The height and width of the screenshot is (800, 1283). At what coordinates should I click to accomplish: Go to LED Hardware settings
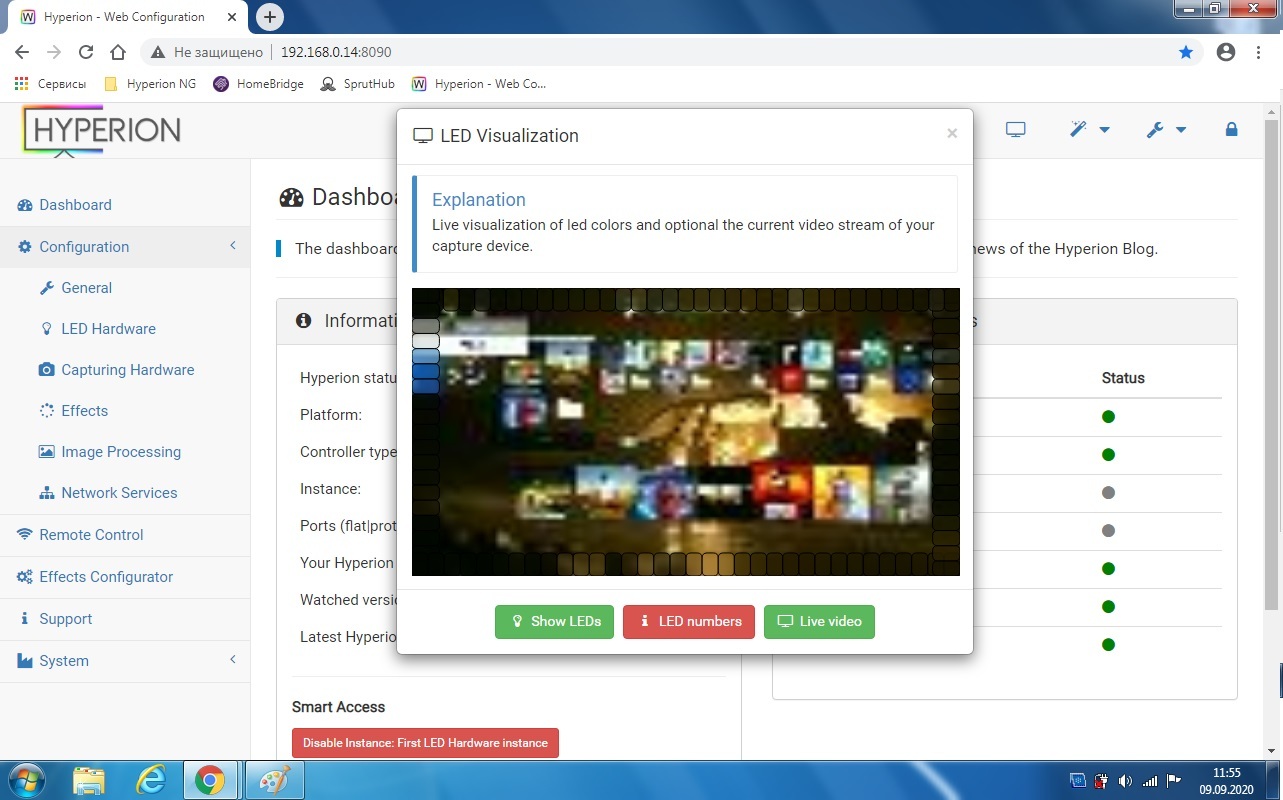pyautogui.click(x=108, y=329)
